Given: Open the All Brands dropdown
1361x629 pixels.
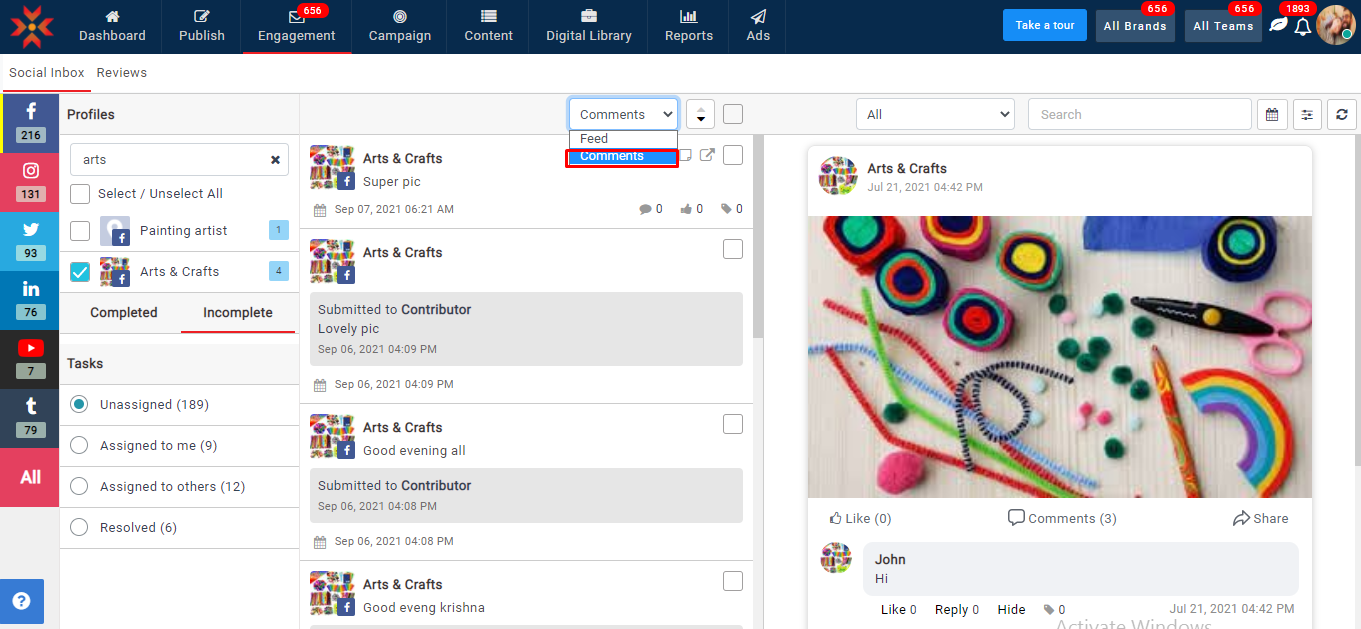Looking at the screenshot, I should (x=1135, y=26).
